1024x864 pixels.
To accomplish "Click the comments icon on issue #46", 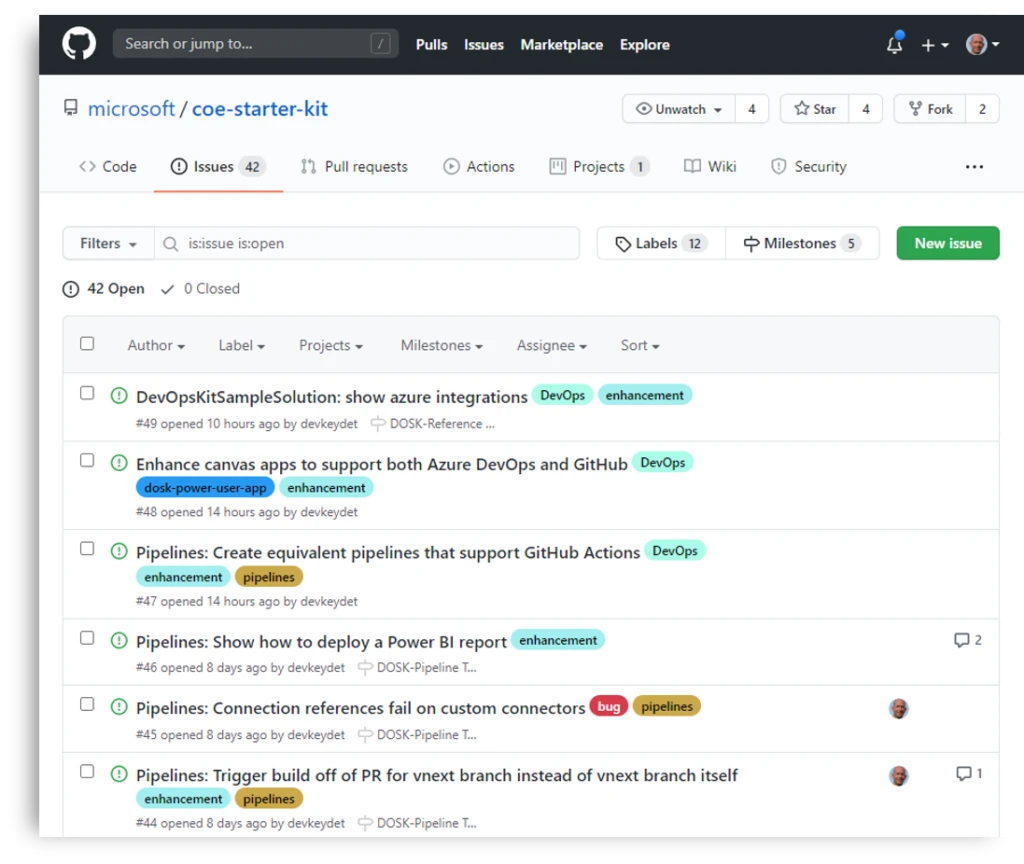I will (961, 640).
